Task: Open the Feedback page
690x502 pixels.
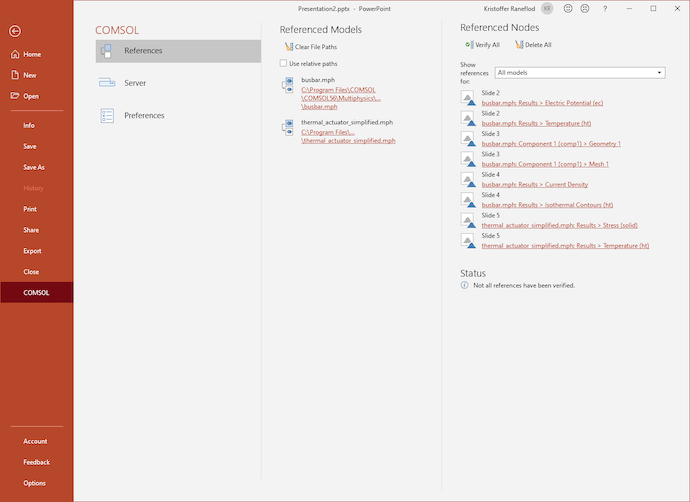Action: click(37, 462)
